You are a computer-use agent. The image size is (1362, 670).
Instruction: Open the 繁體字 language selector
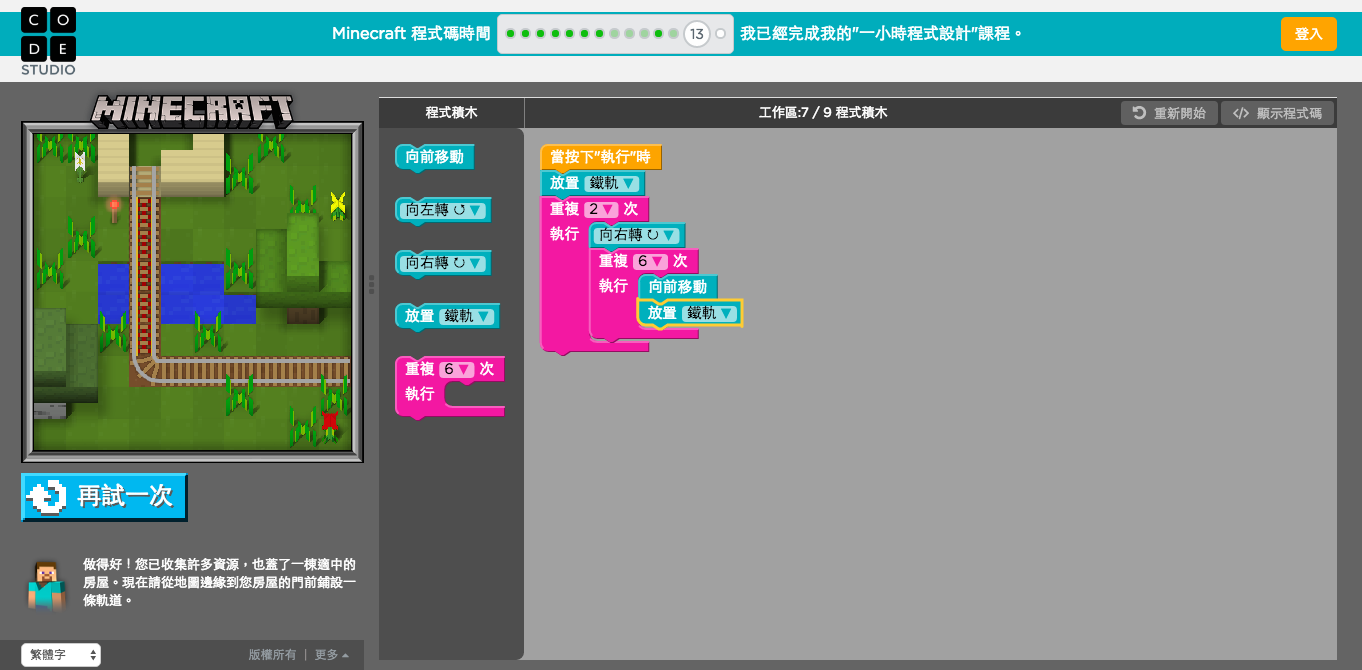tap(61, 655)
